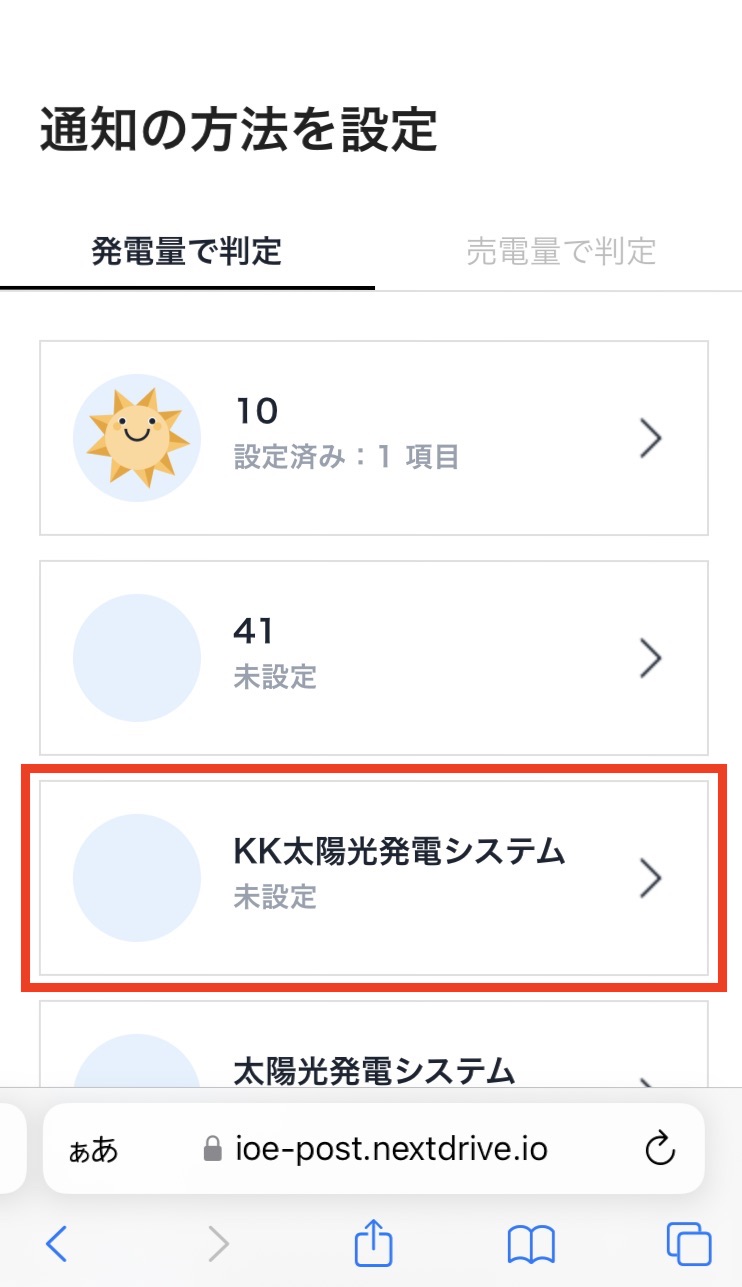Tap the blank avatar beside KK太陽光発電システム
The image size is (742, 1287).
pos(137,878)
